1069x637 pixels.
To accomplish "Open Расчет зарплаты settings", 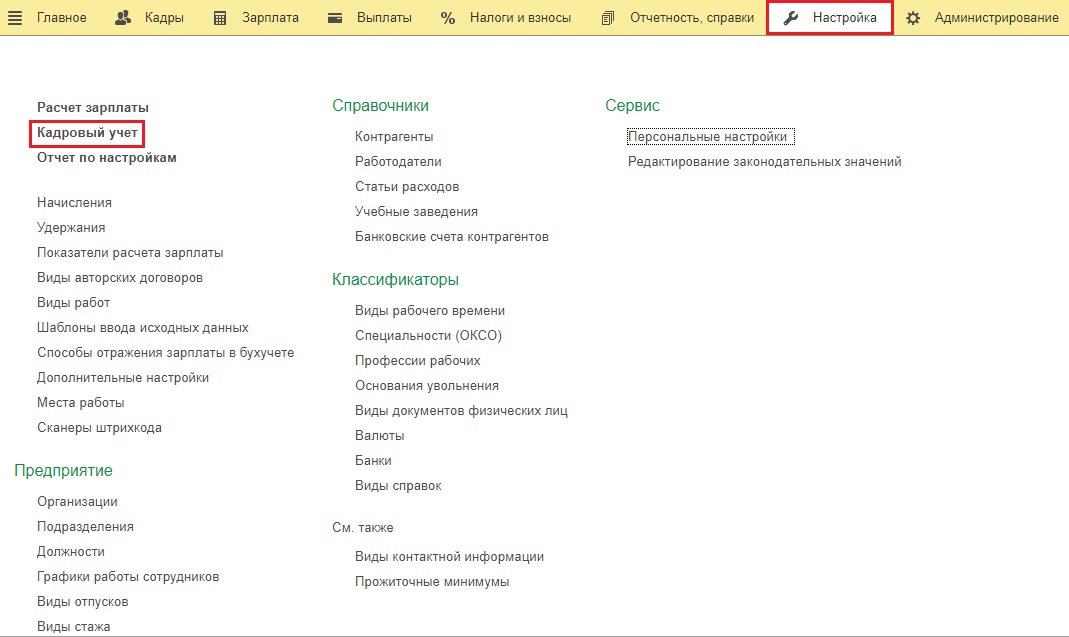I will point(93,107).
